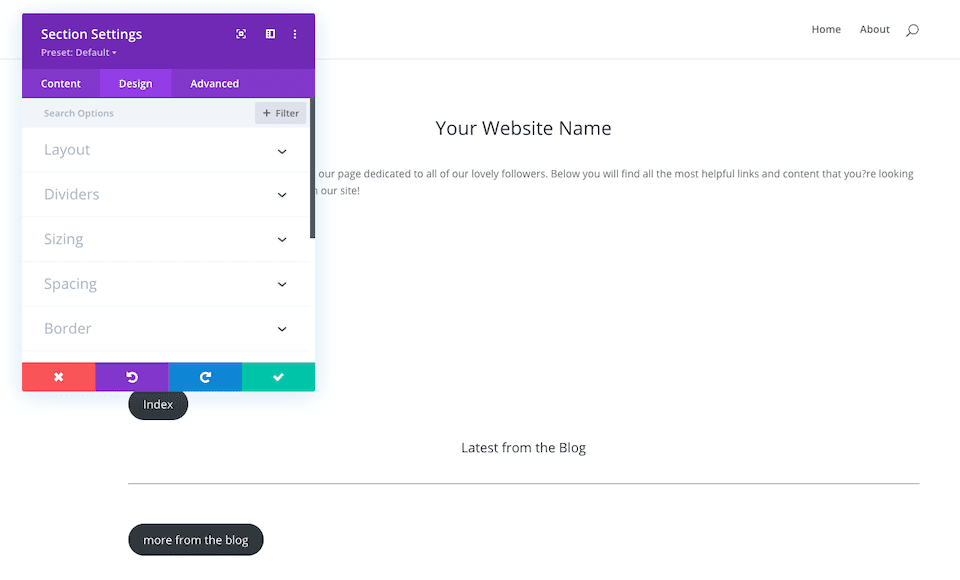This screenshot has width=960, height=580.
Task: Open the three-dot options menu
Action: pos(294,33)
